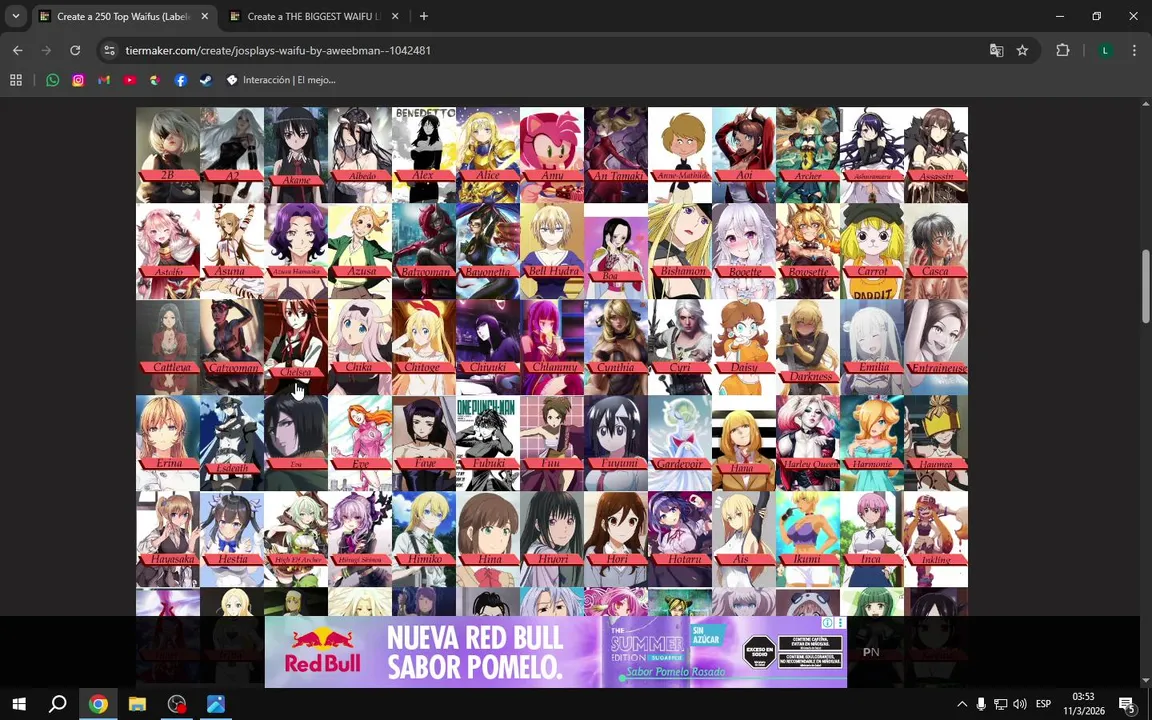Select the Gardevoir character tile

tap(680, 443)
